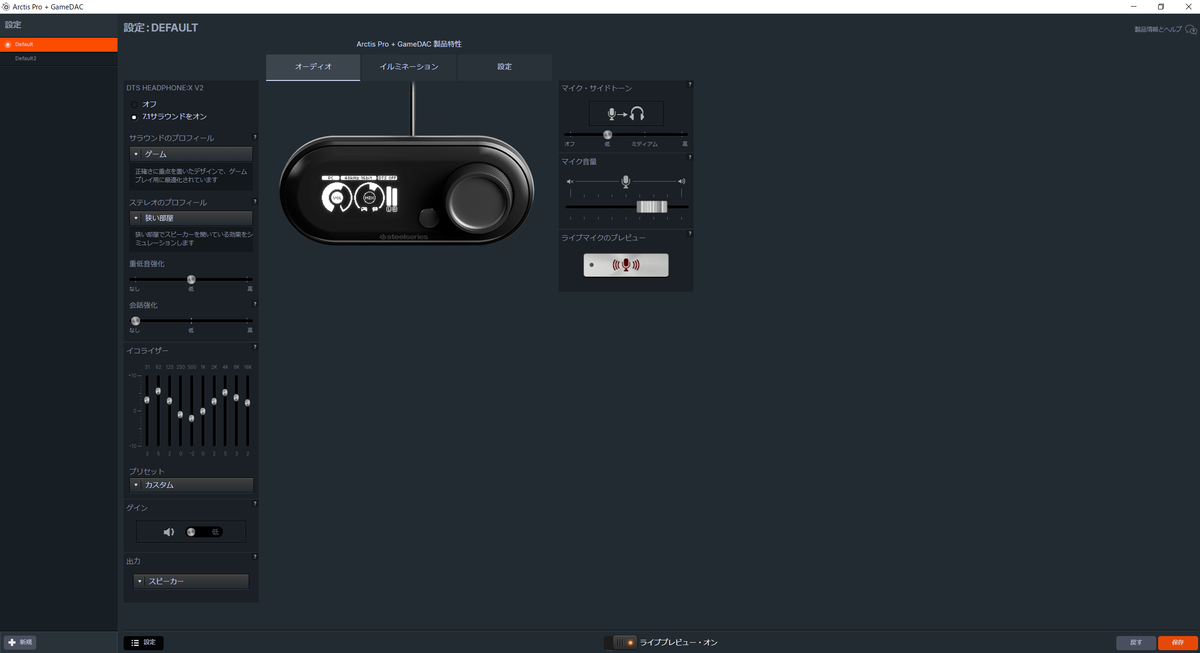
Task: Click the 62 Hz equalizer band slider
Action: click(158, 390)
